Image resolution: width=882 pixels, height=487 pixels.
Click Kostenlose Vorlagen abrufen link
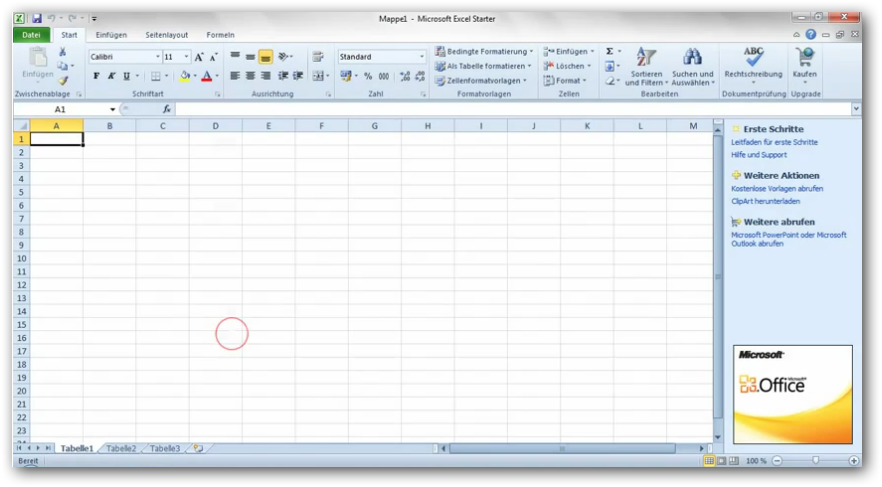pyautogui.click(x=777, y=189)
